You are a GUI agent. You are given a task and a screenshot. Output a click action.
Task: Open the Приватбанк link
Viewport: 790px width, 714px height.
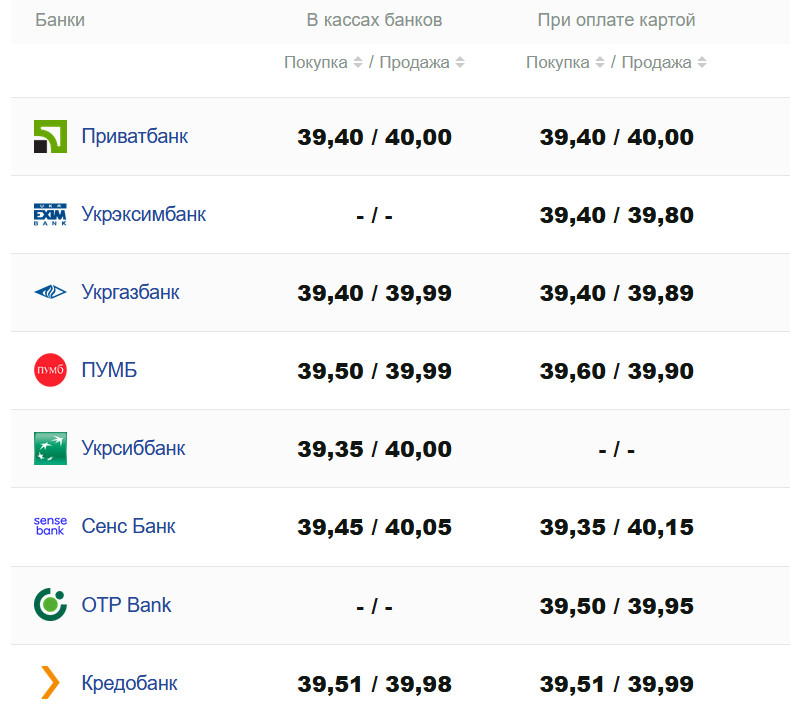click(134, 136)
